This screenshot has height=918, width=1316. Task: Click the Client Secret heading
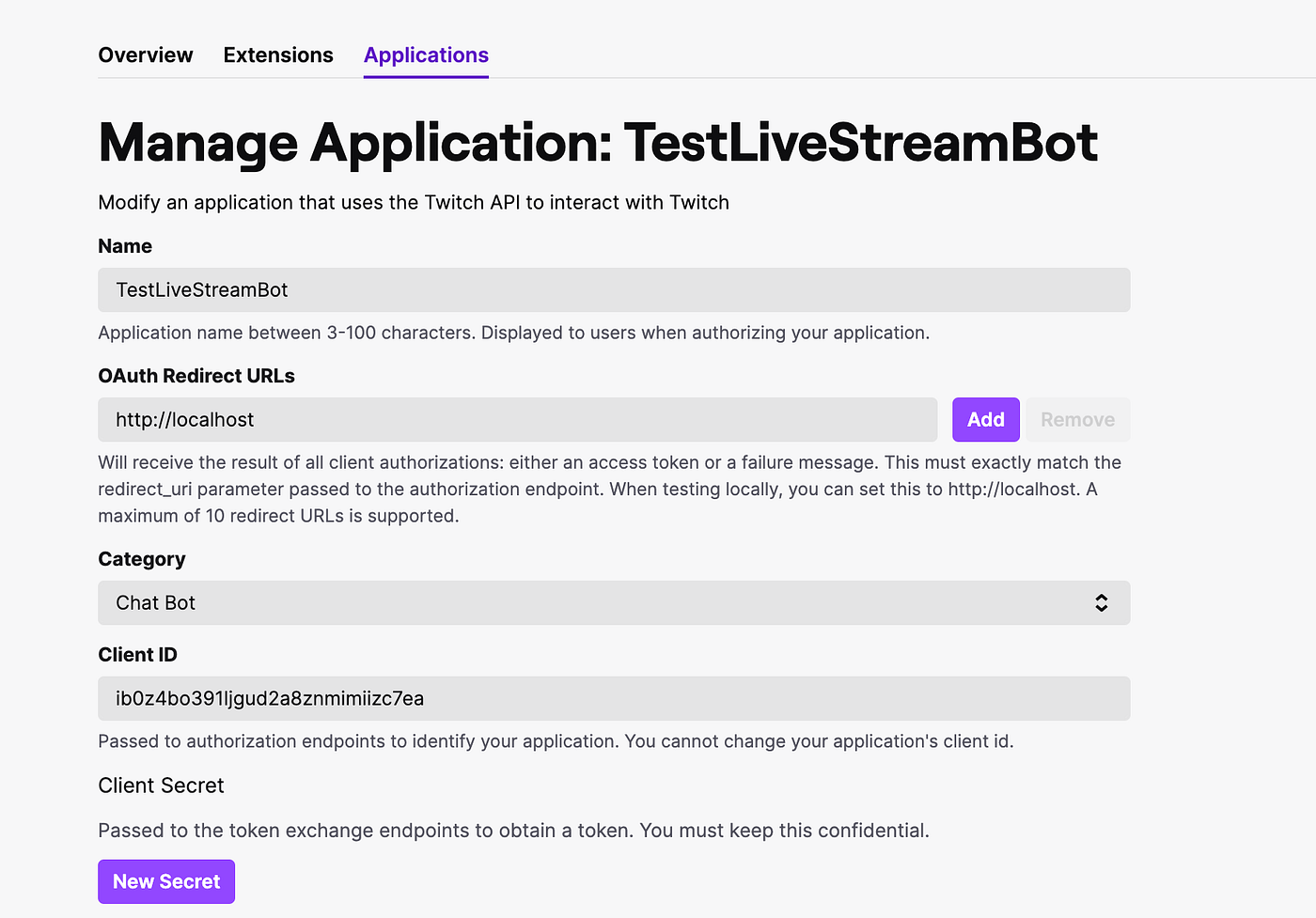(x=161, y=786)
